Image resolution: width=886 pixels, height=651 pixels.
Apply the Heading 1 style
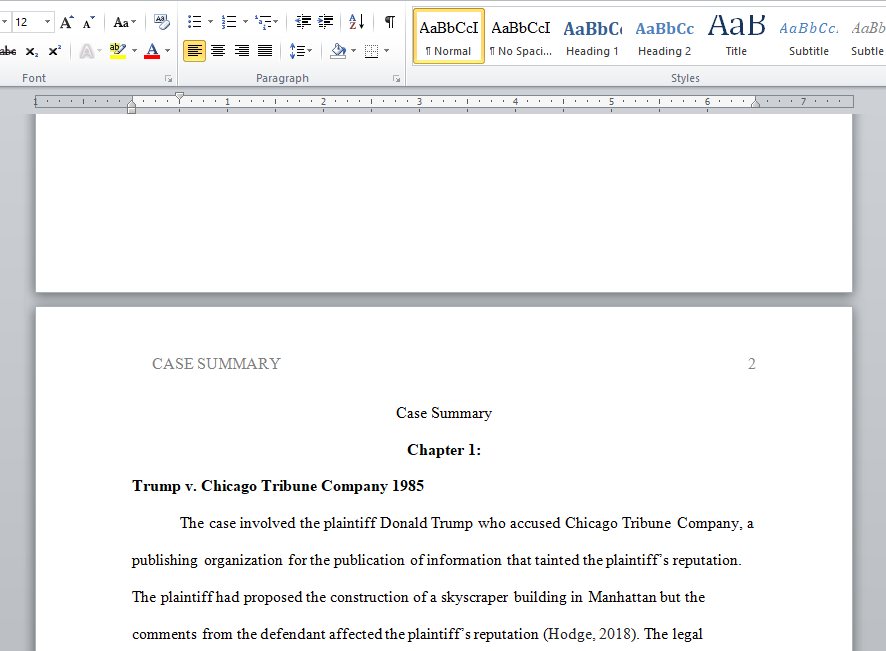tap(592, 36)
